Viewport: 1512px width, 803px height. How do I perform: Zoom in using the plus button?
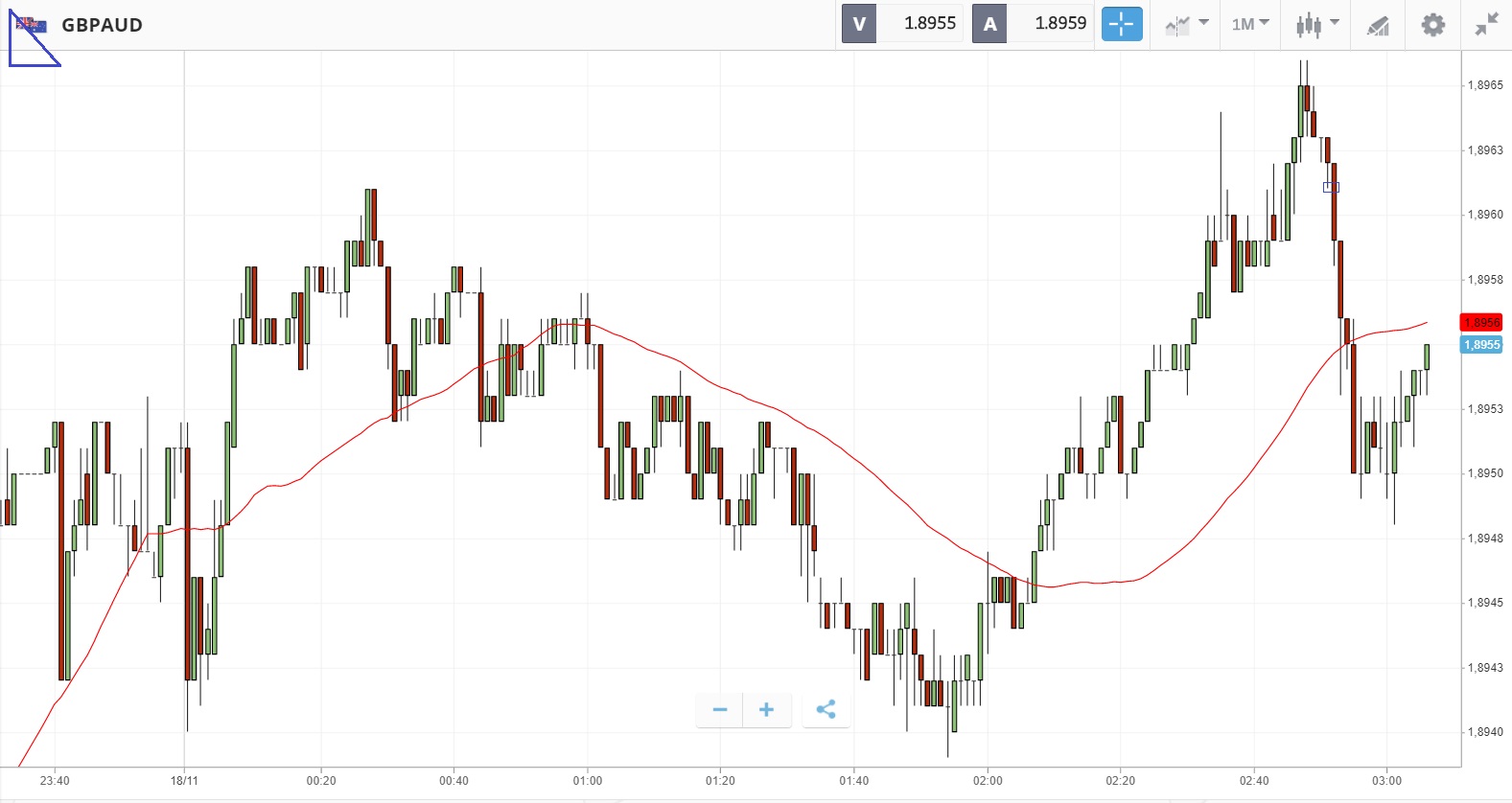point(766,709)
